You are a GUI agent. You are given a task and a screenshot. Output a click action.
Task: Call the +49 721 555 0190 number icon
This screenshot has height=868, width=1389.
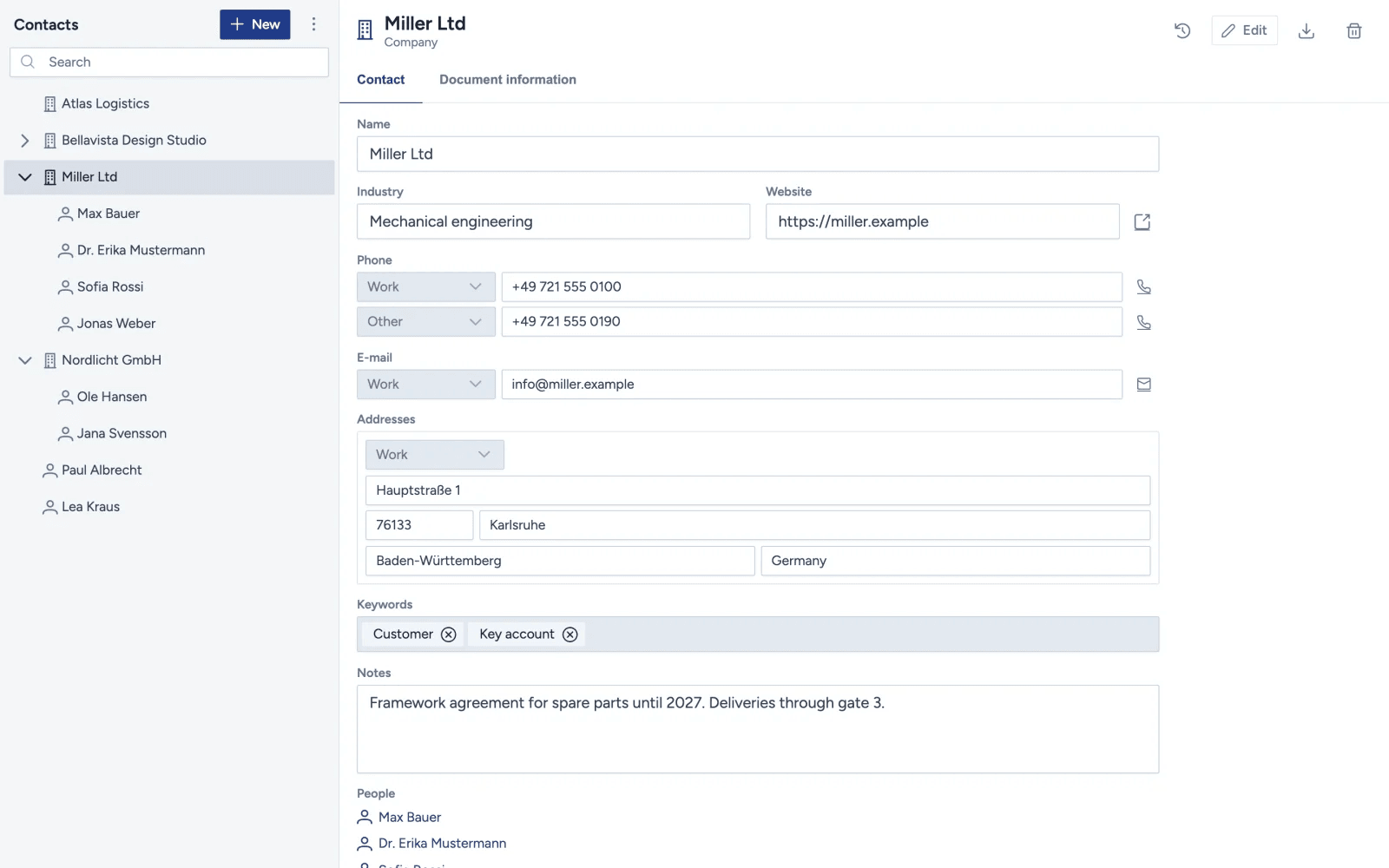point(1144,322)
